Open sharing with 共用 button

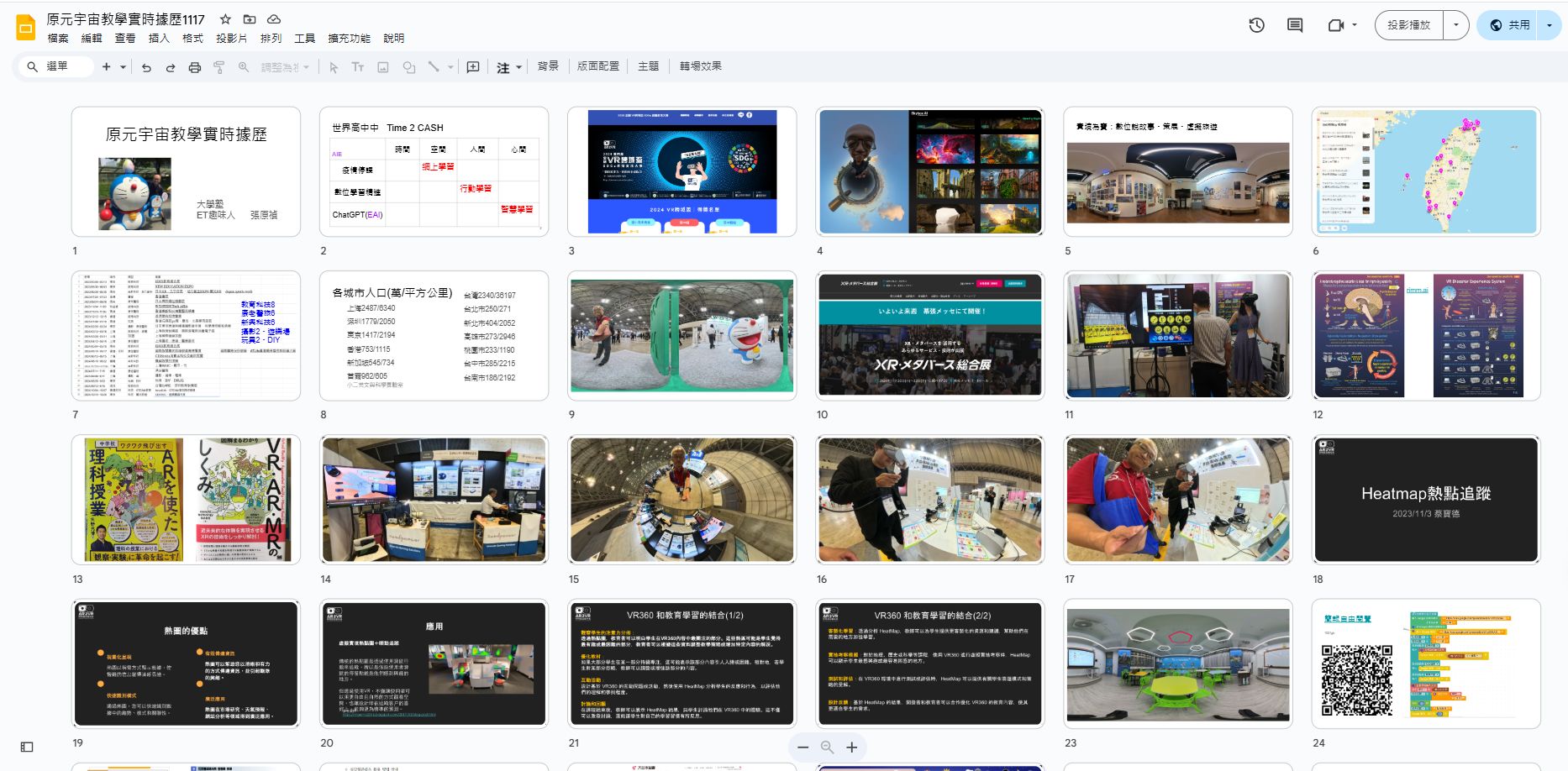click(x=1510, y=25)
